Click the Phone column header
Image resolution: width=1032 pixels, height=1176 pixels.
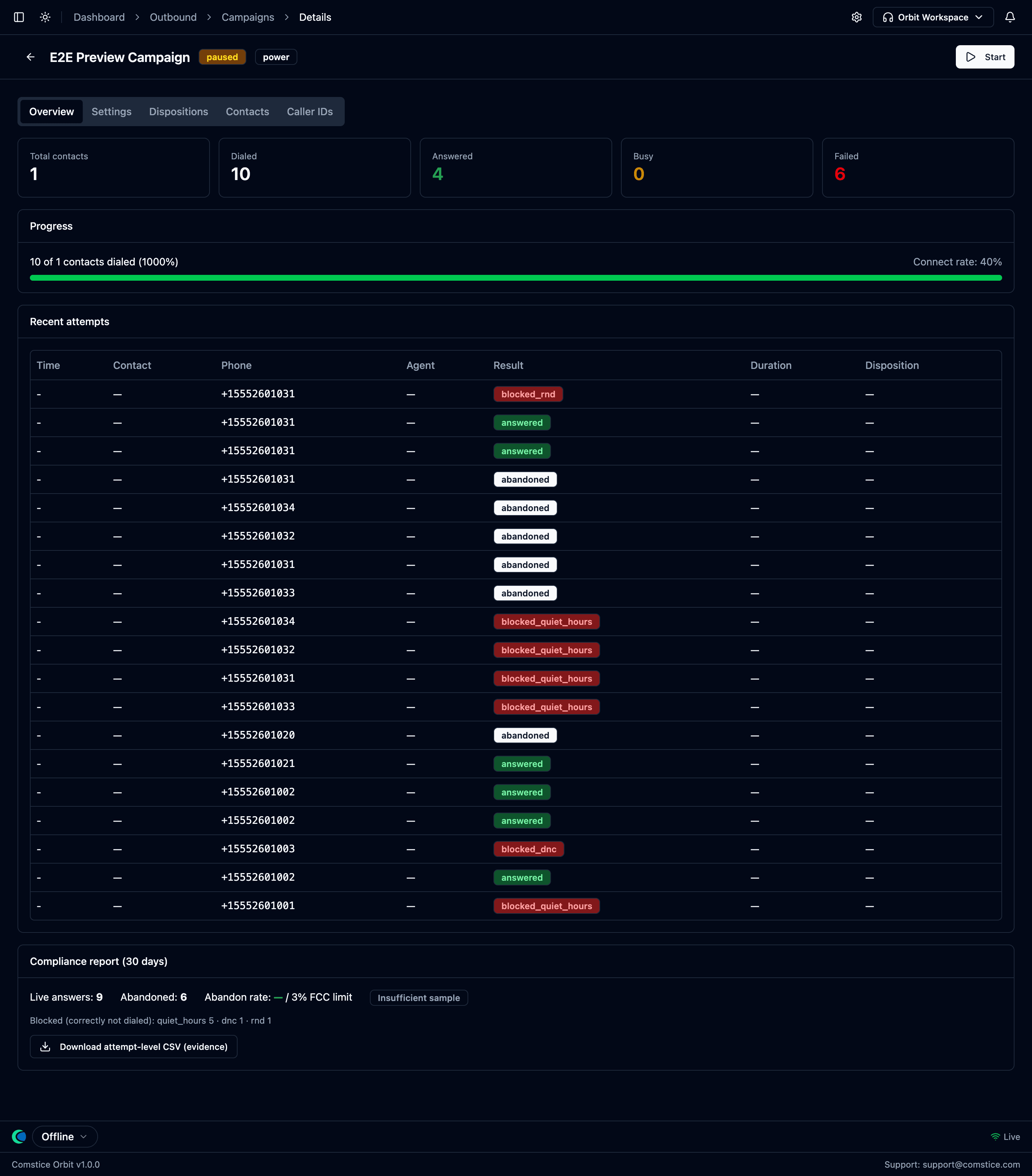click(x=236, y=365)
